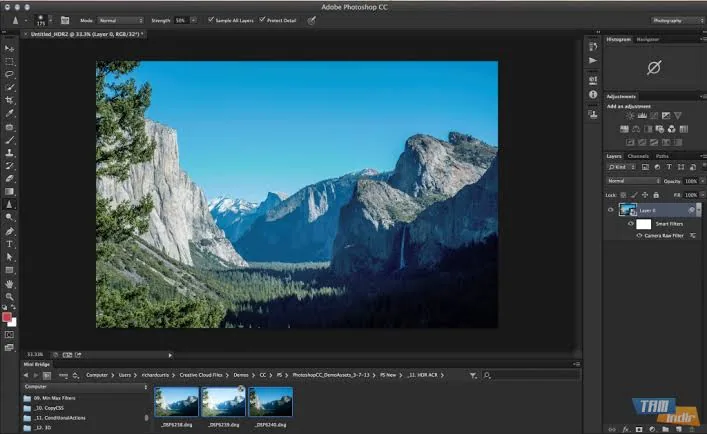Uncheck Sample All Layers checkbox
Viewport: 707px width, 434px height.
coord(211,20)
